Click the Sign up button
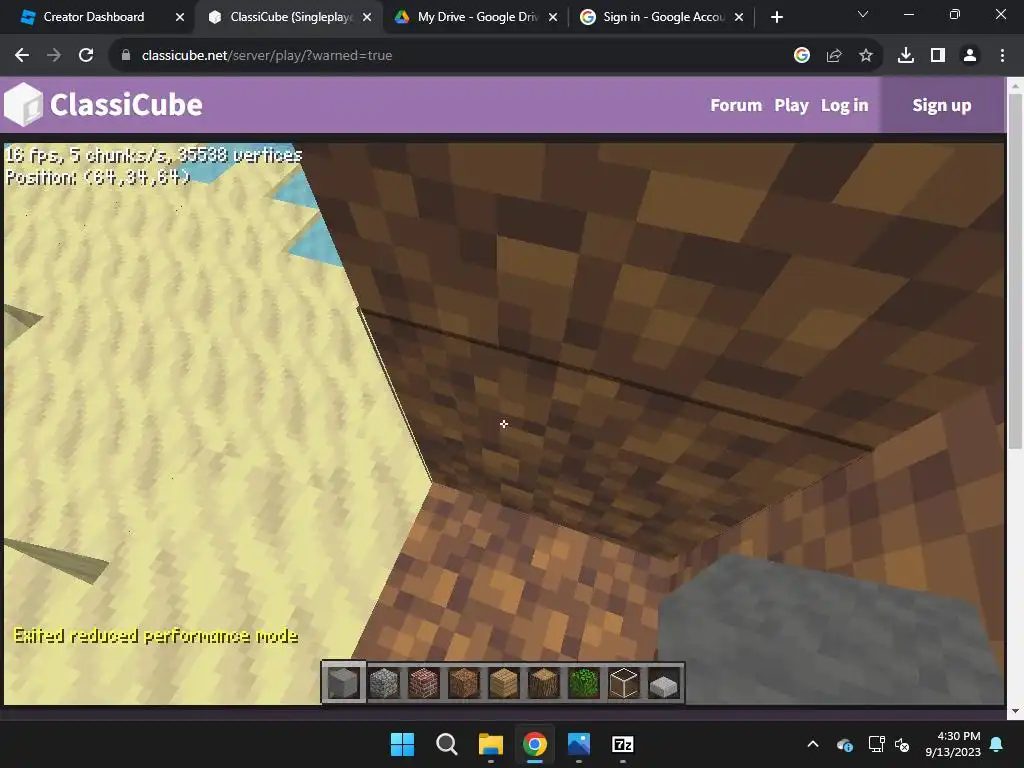 (942, 105)
